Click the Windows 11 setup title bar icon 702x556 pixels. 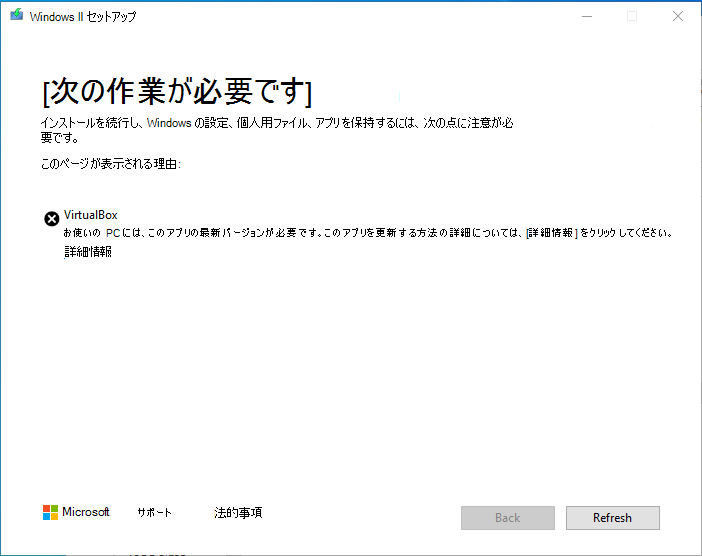pyautogui.click(x=17, y=15)
